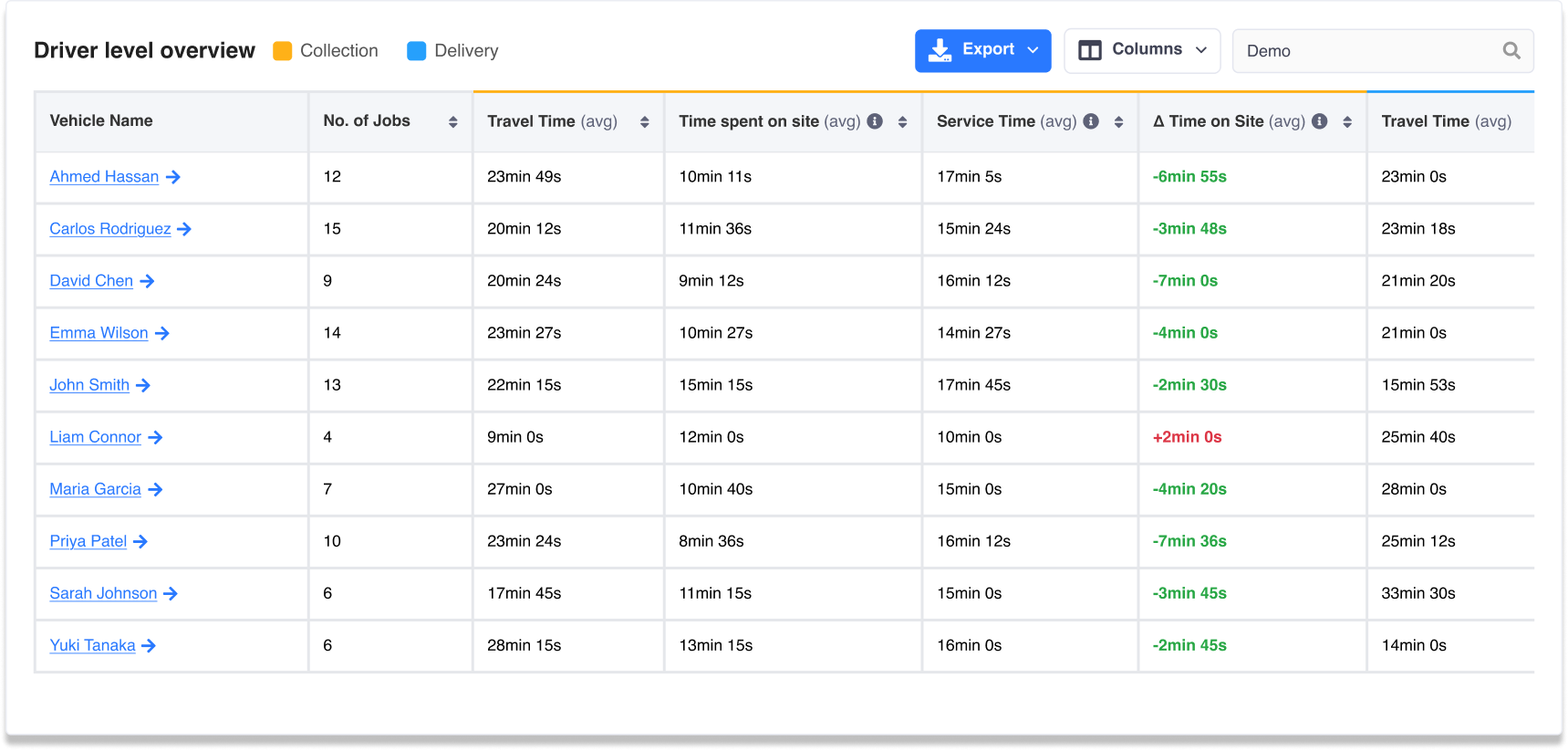1568x751 pixels.
Task: Click the 9min 0s travel time cell
Action: pyautogui.click(x=515, y=437)
